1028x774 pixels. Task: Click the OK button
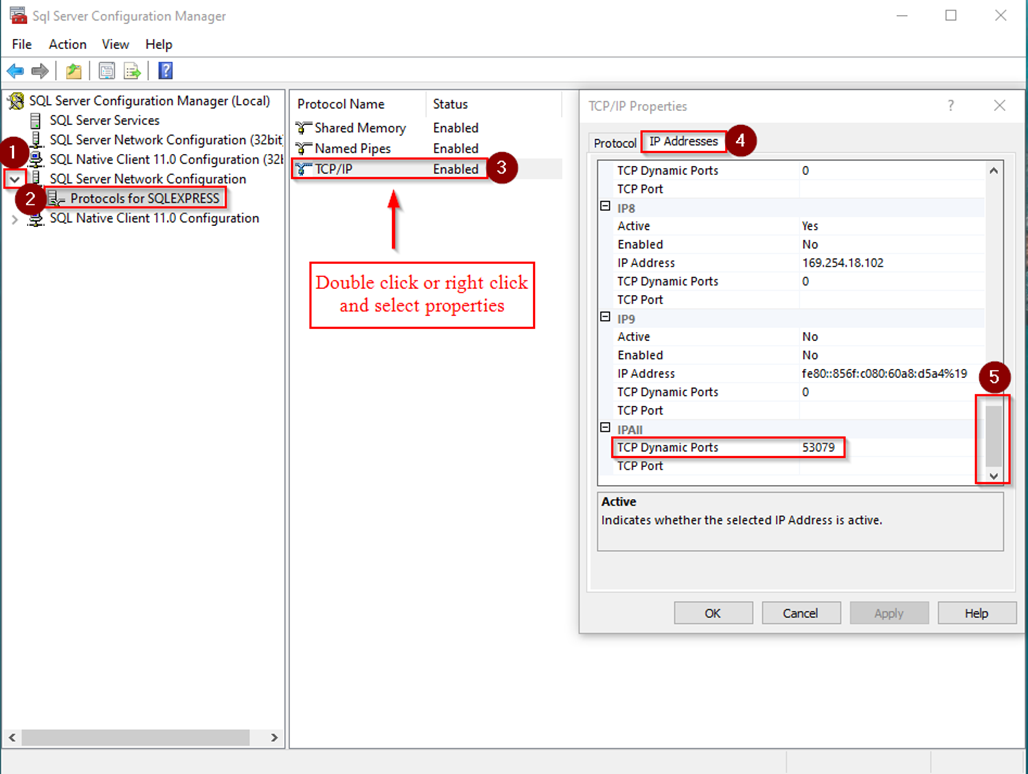pos(713,612)
